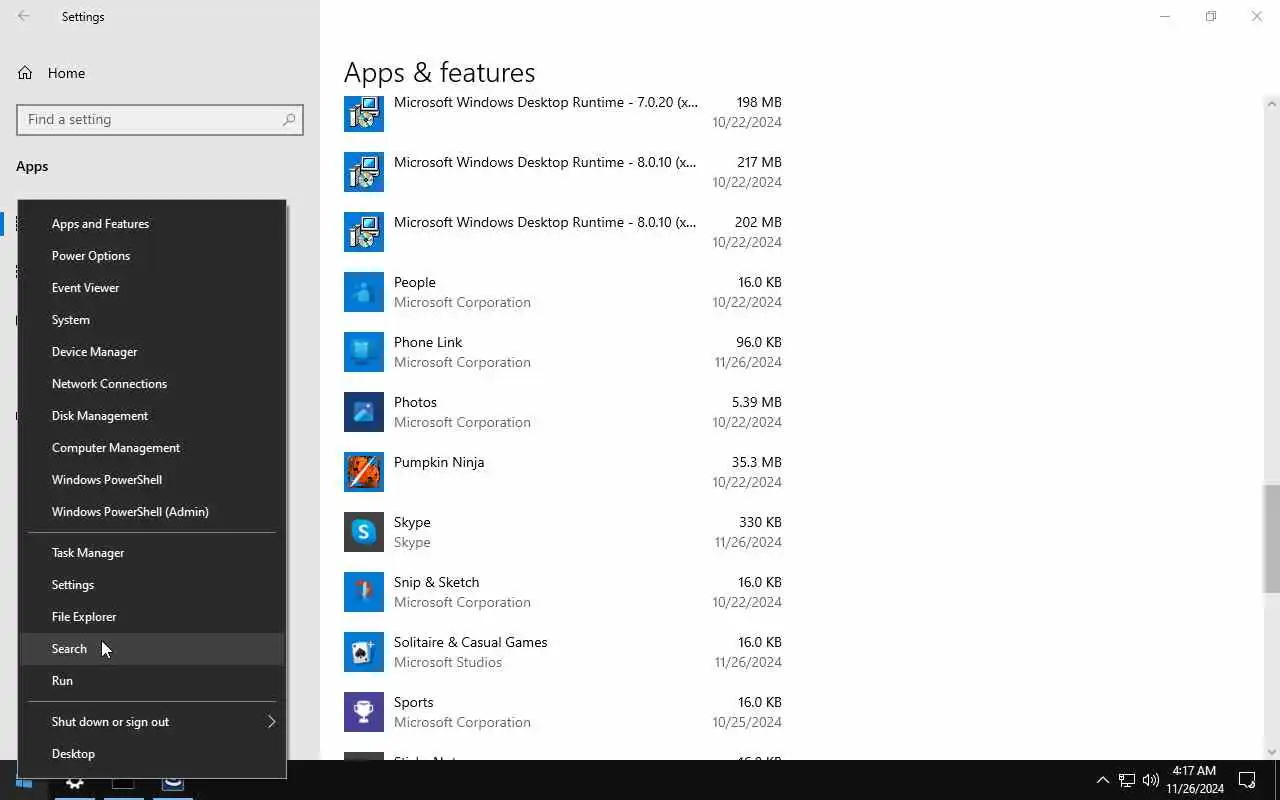The image size is (1280, 800).
Task: Select Power Options in the menu
Action: pos(152,256)
